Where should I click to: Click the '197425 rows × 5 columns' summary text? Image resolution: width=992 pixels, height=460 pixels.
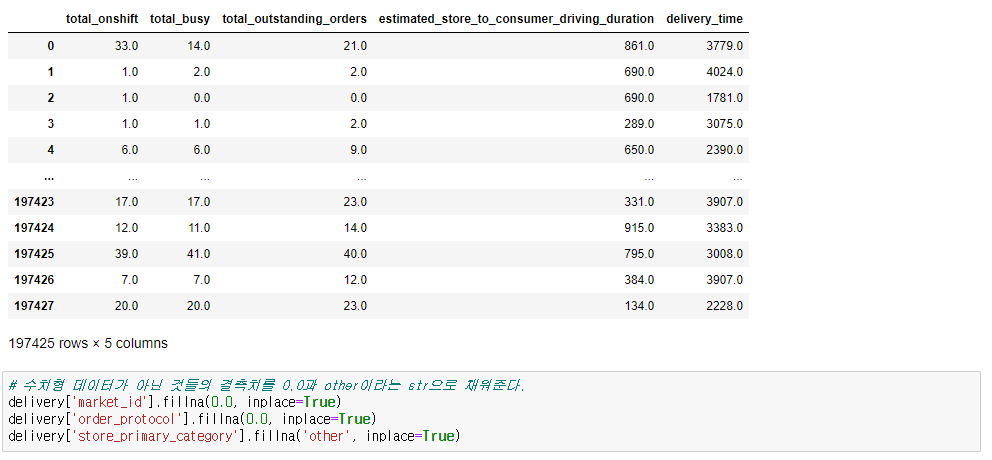click(88, 344)
